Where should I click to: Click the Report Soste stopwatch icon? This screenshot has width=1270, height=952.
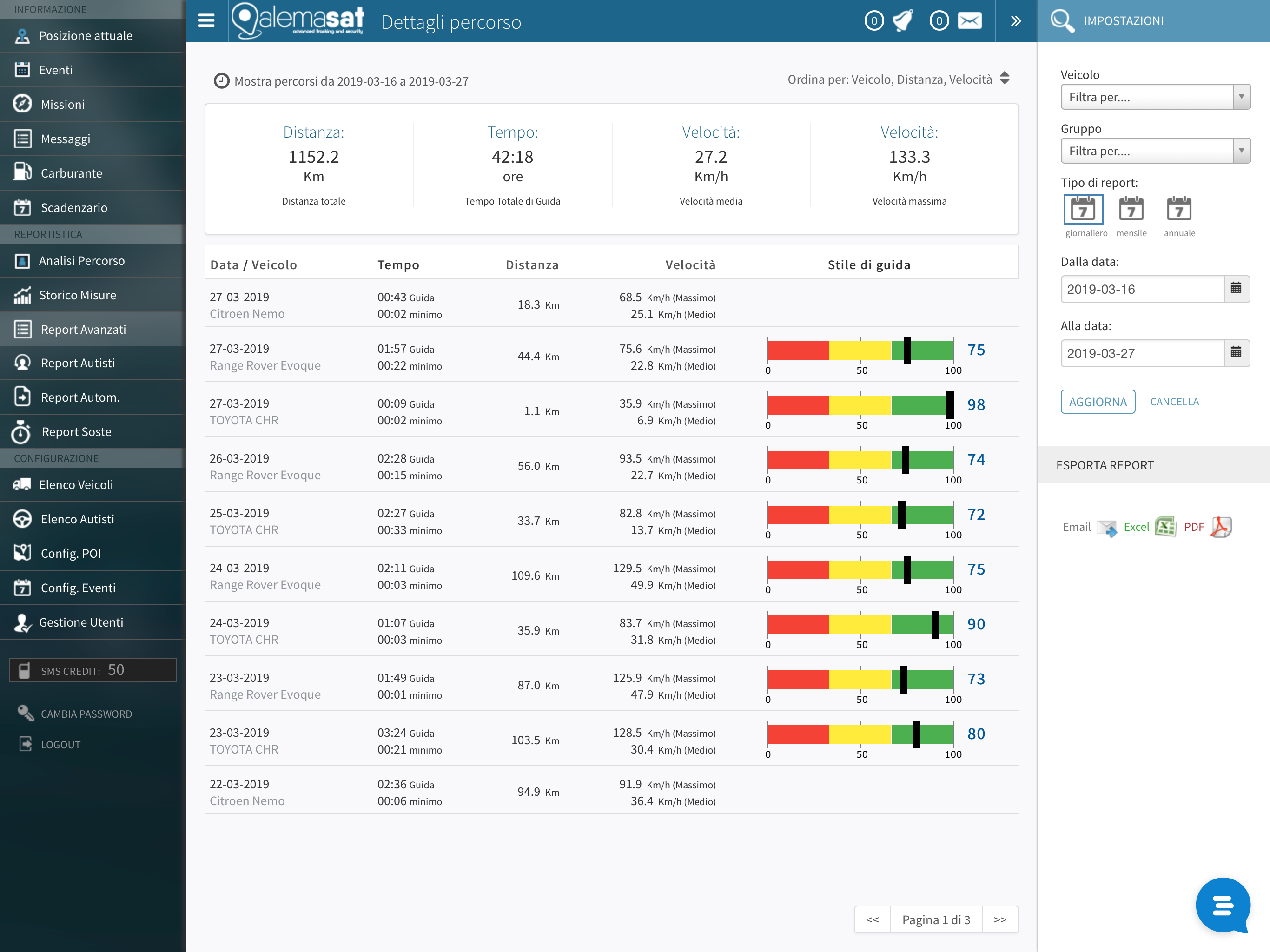(x=21, y=431)
